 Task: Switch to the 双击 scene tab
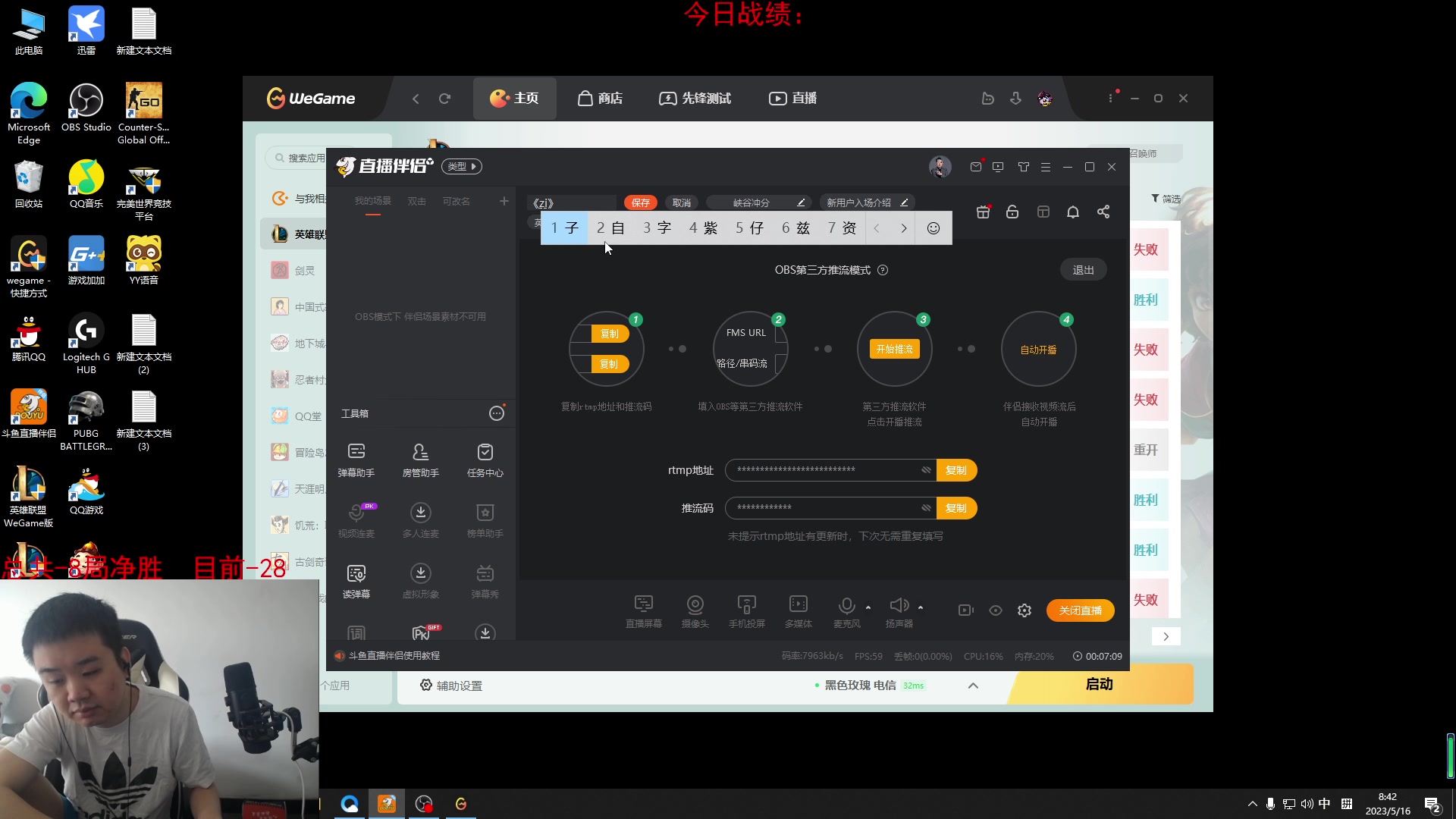(416, 201)
